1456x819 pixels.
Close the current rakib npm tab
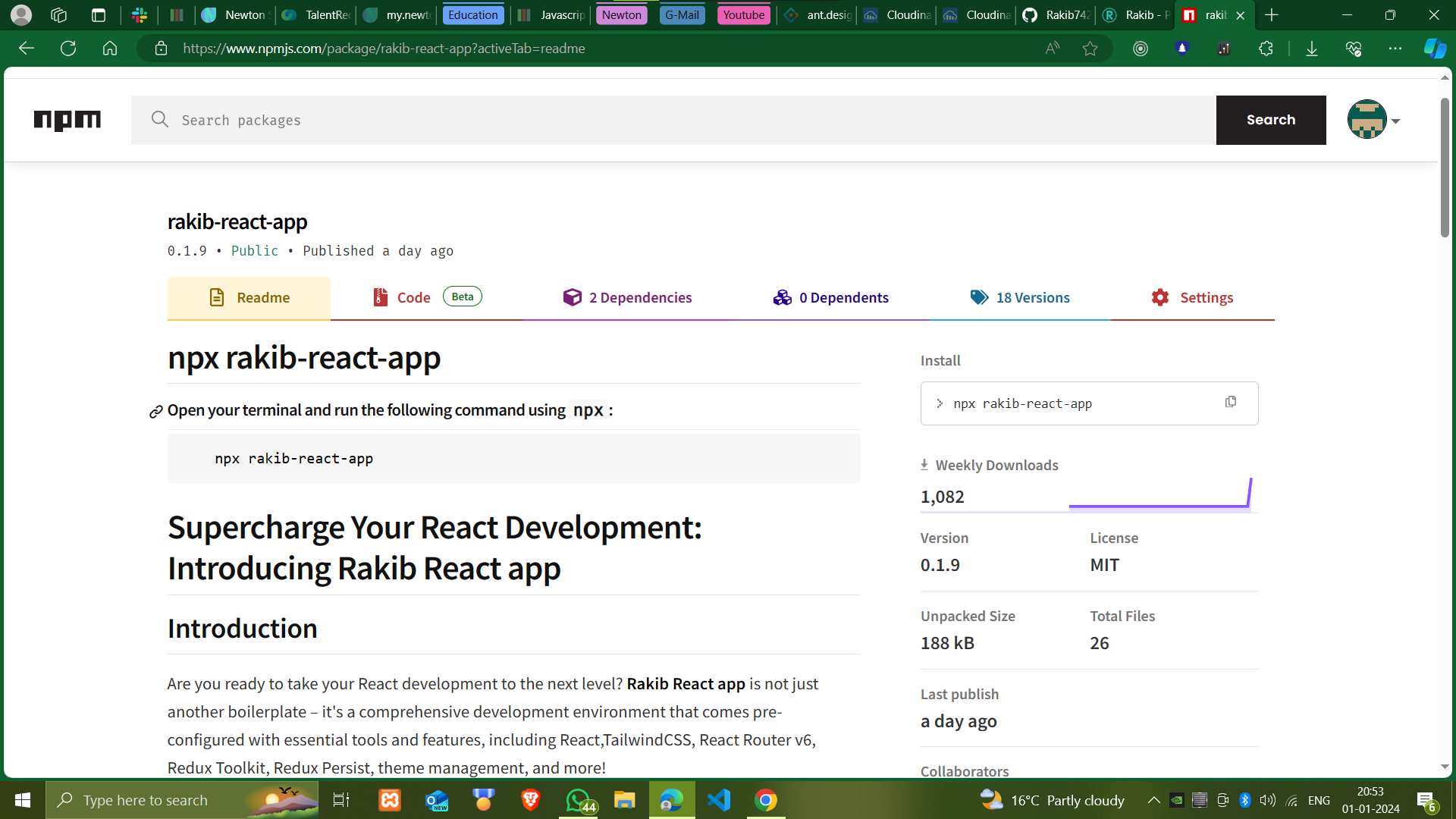(x=1240, y=15)
